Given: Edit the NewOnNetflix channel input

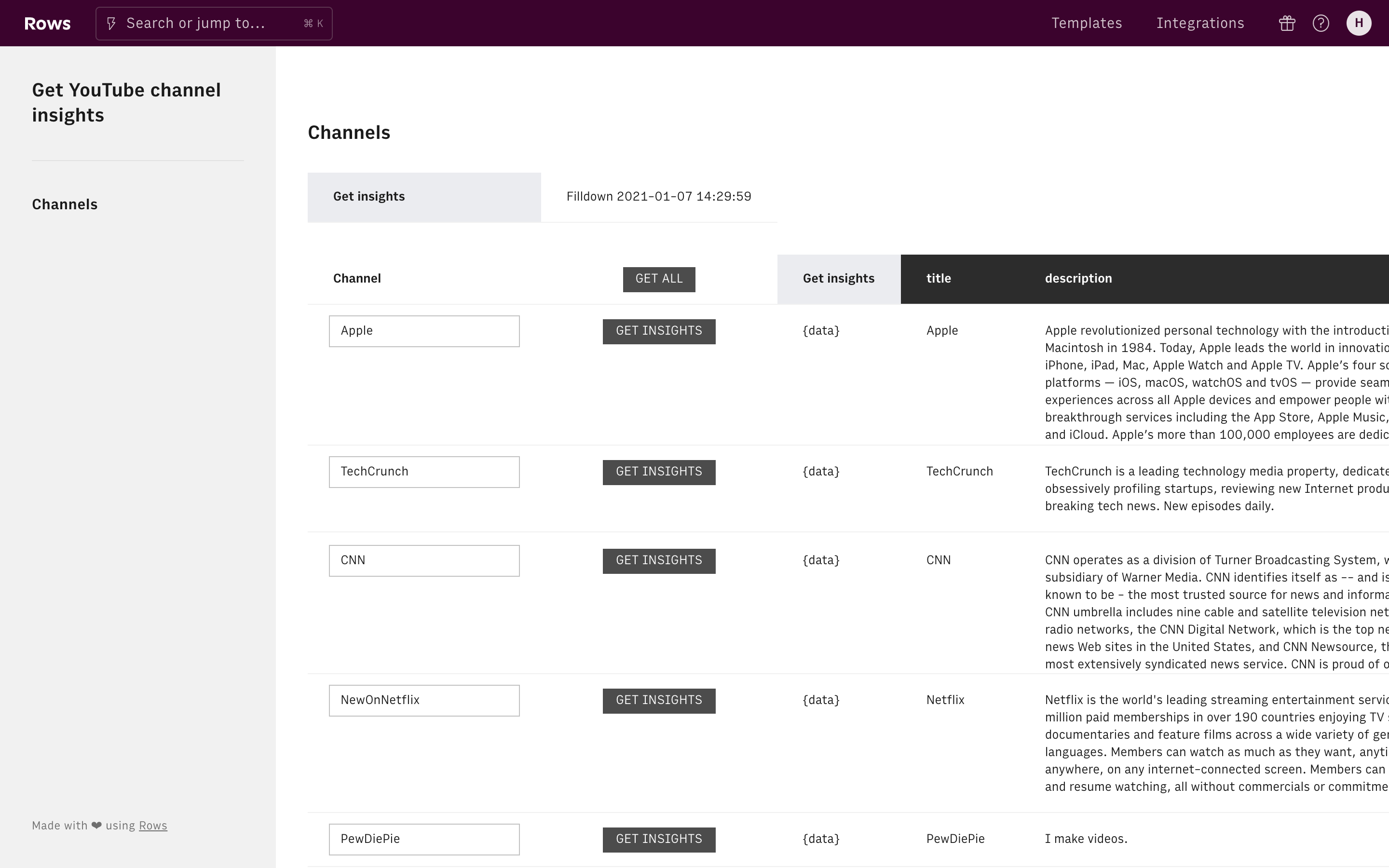Looking at the screenshot, I should click(423, 700).
